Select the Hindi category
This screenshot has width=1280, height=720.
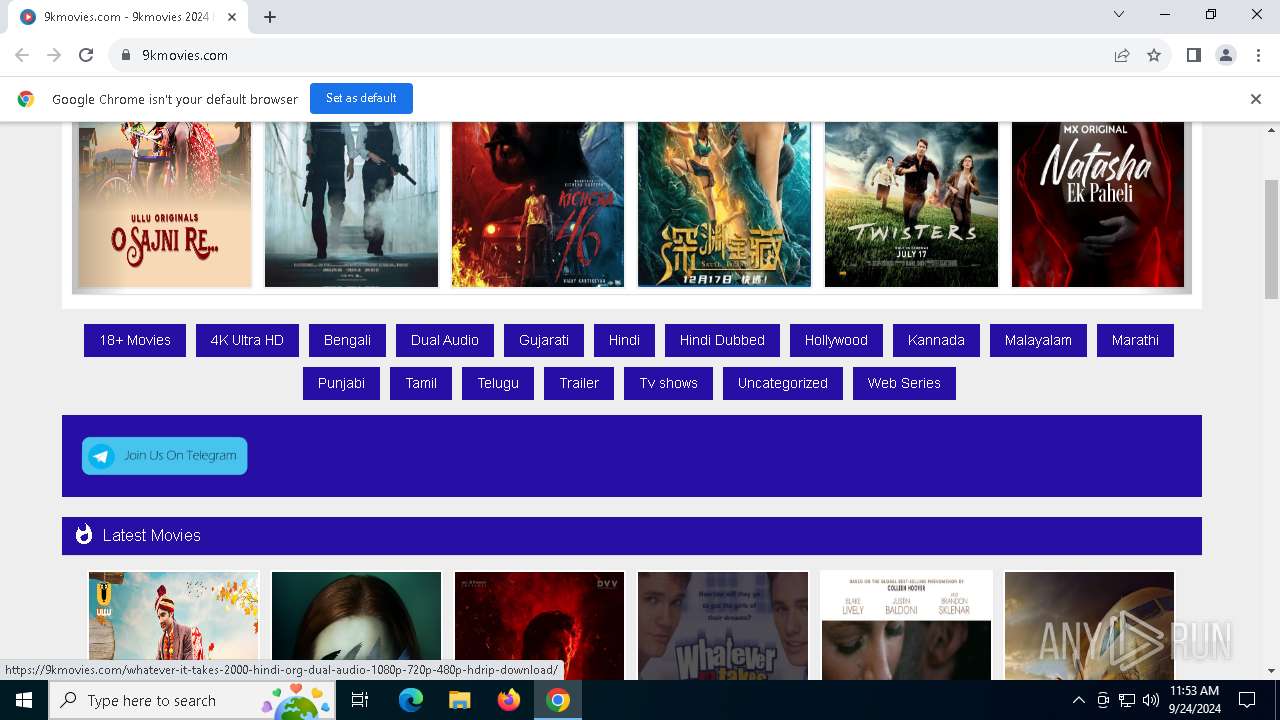(624, 340)
